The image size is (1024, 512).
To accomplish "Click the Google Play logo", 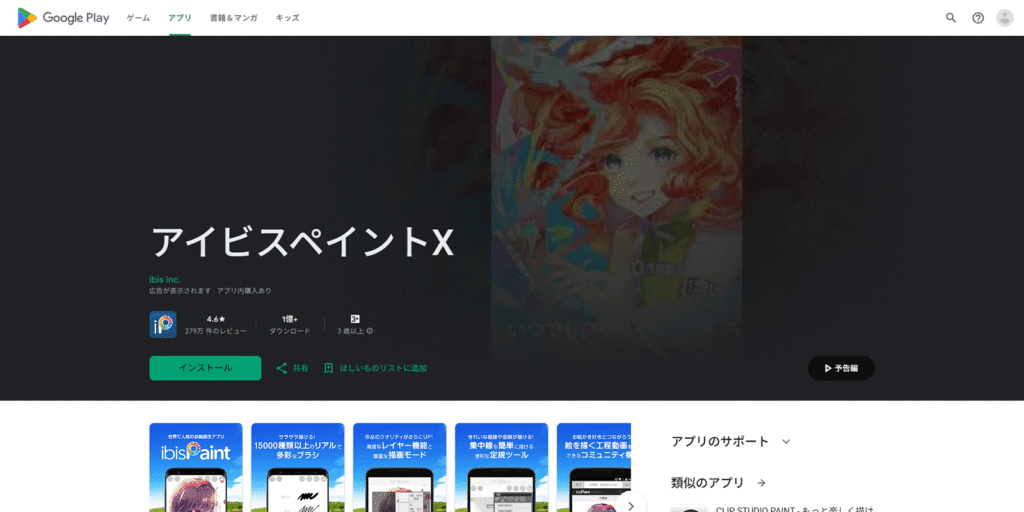I will [x=63, y=18].
